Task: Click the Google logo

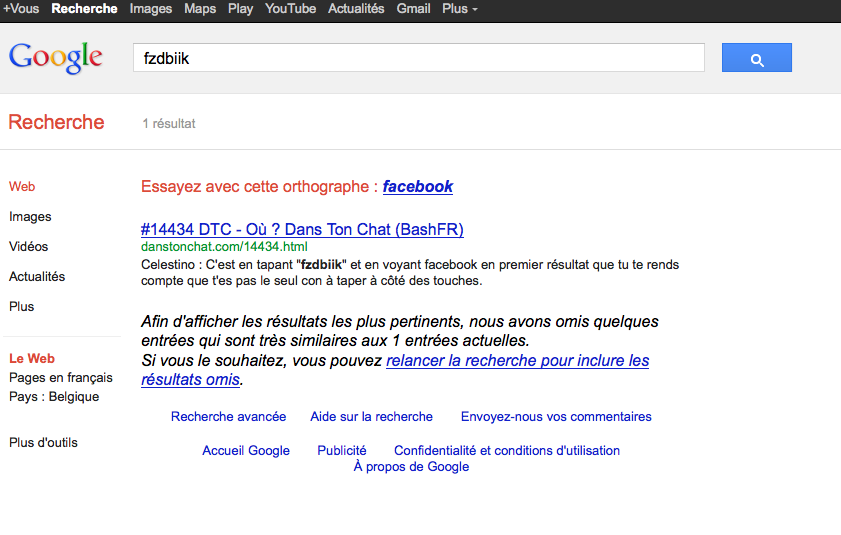Action: click(x=56, y=57)
